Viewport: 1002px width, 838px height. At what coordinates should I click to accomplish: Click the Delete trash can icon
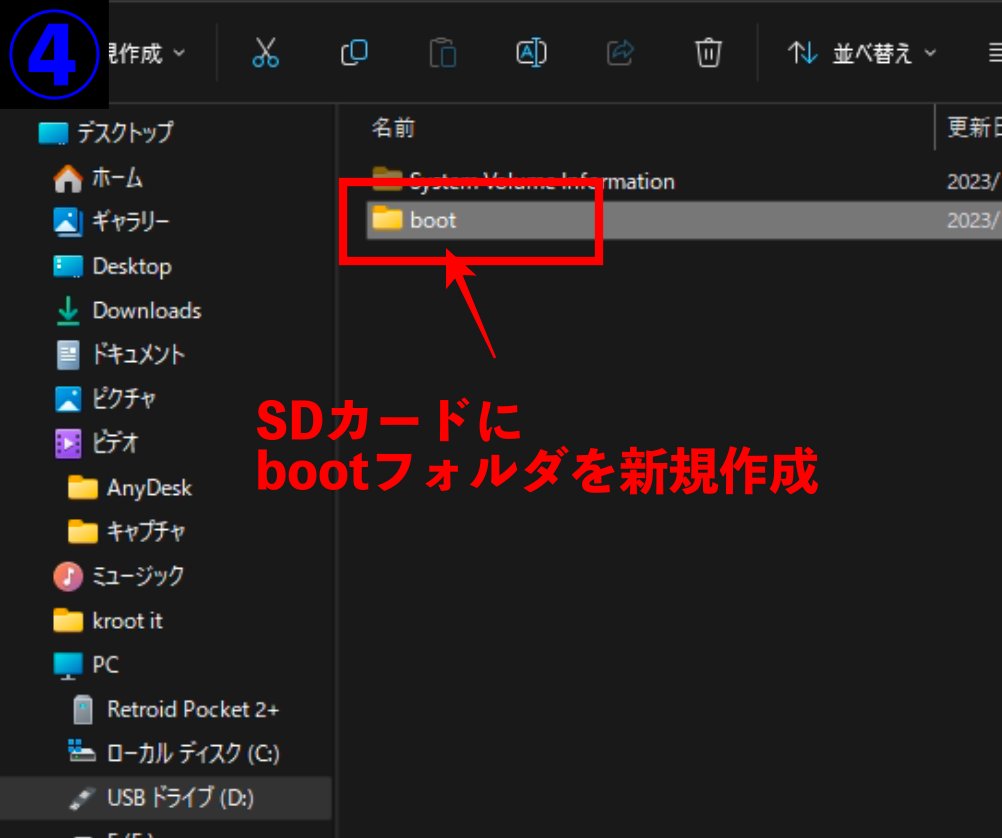[708, 52]
